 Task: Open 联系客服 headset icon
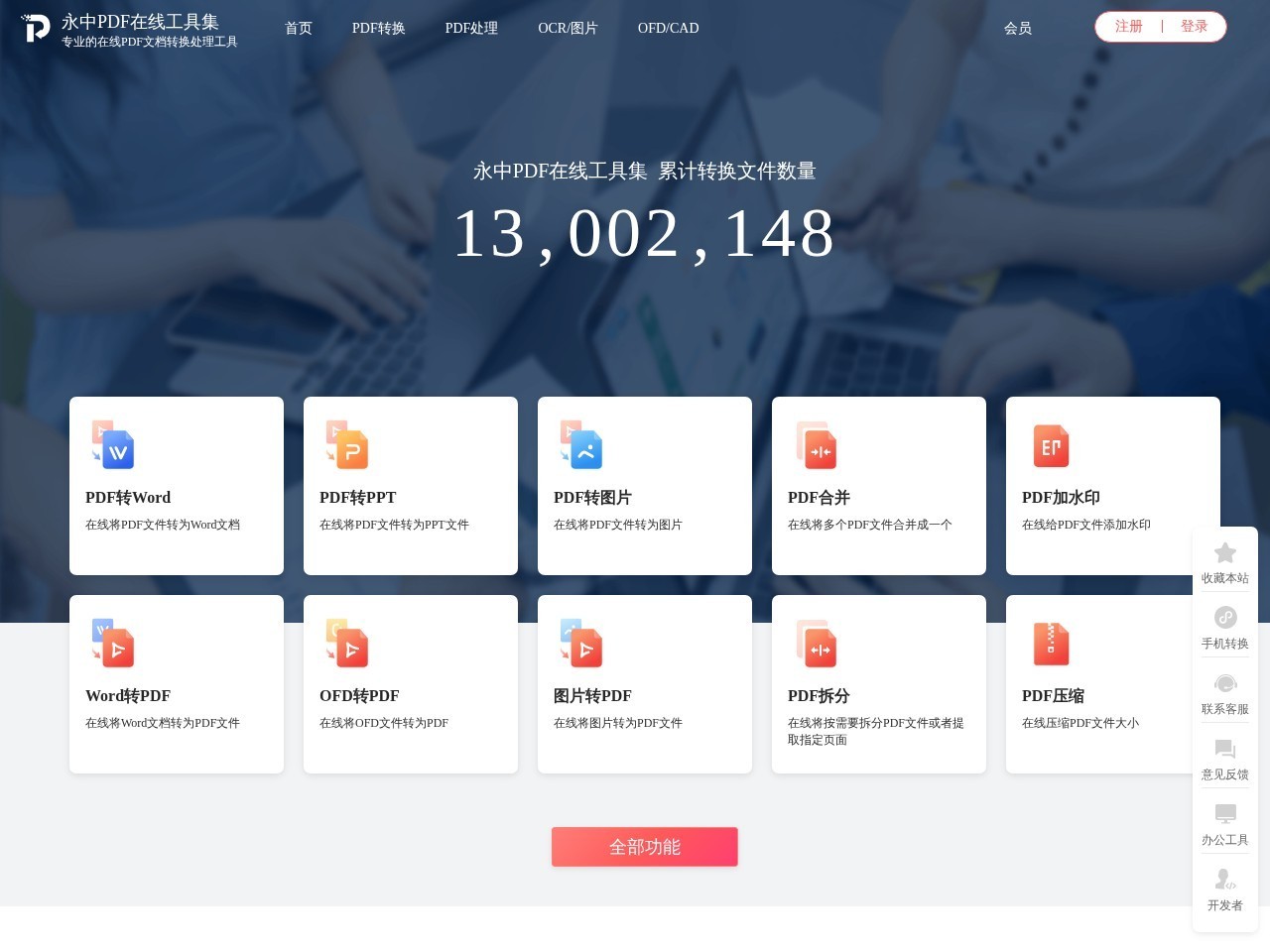point(1225,683)
